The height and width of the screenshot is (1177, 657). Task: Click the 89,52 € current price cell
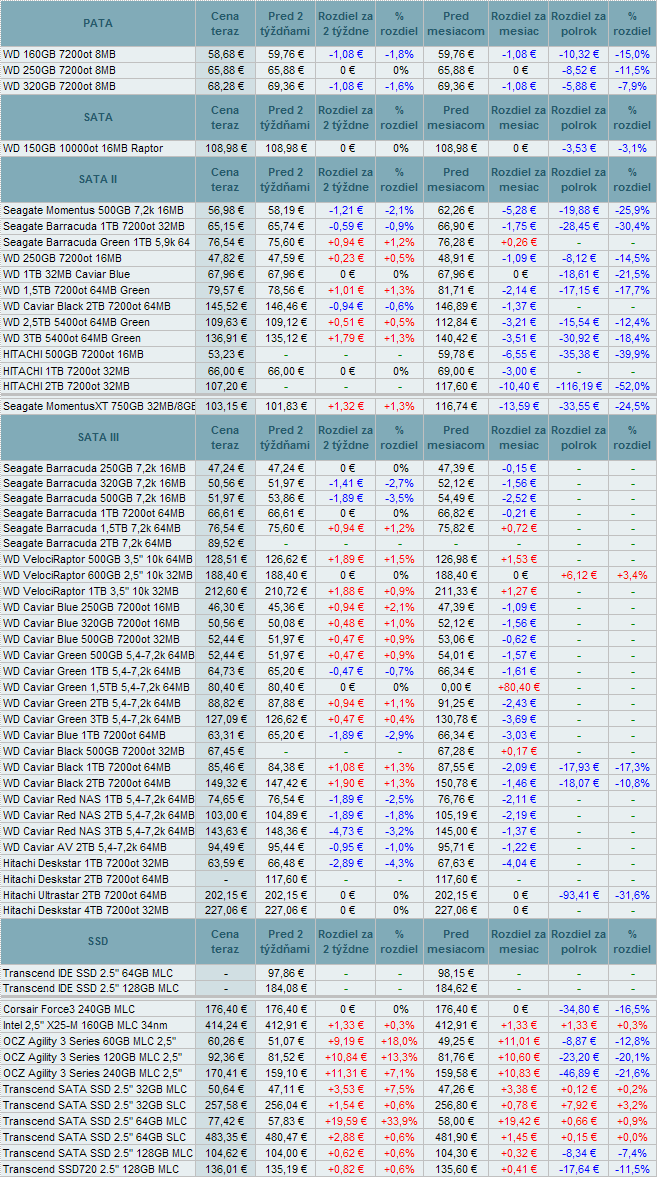point(225,543)
